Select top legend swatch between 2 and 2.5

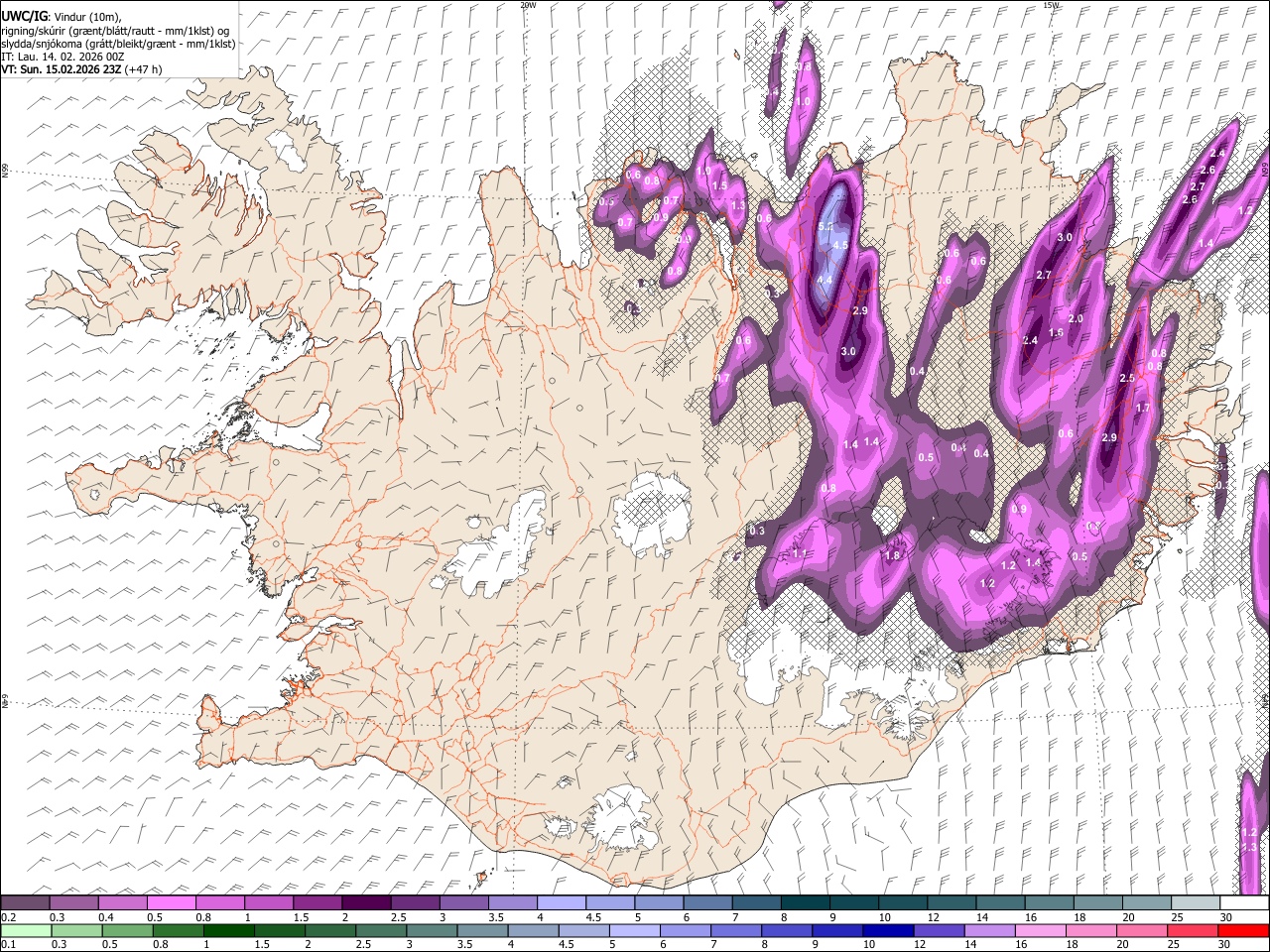click(x=365, y=902)
